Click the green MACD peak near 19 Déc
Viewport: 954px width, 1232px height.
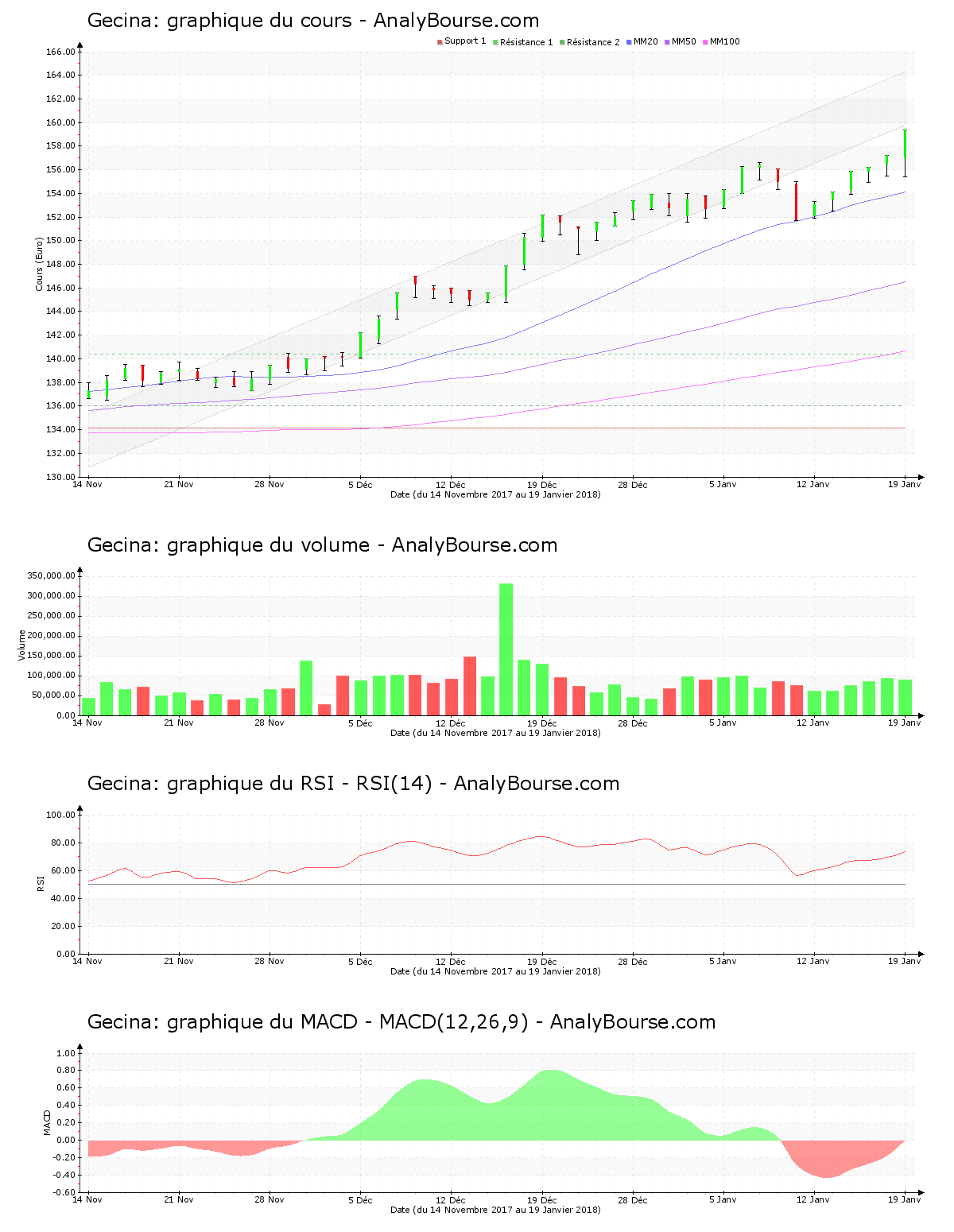[551, 1105]
